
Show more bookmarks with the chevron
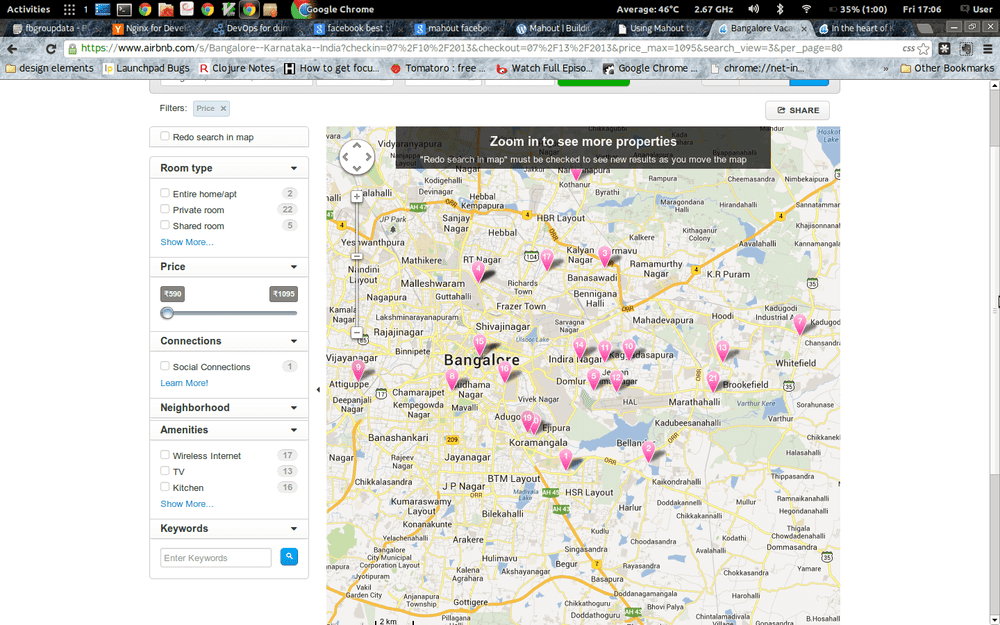(x=885, y=68)
